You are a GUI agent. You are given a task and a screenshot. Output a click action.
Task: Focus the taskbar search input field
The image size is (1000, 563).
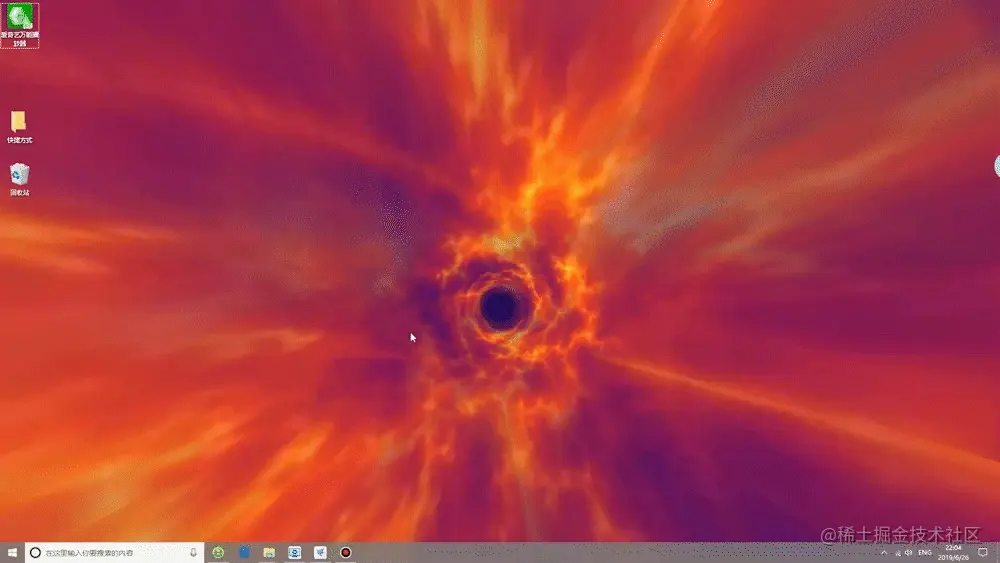point(114,553)
